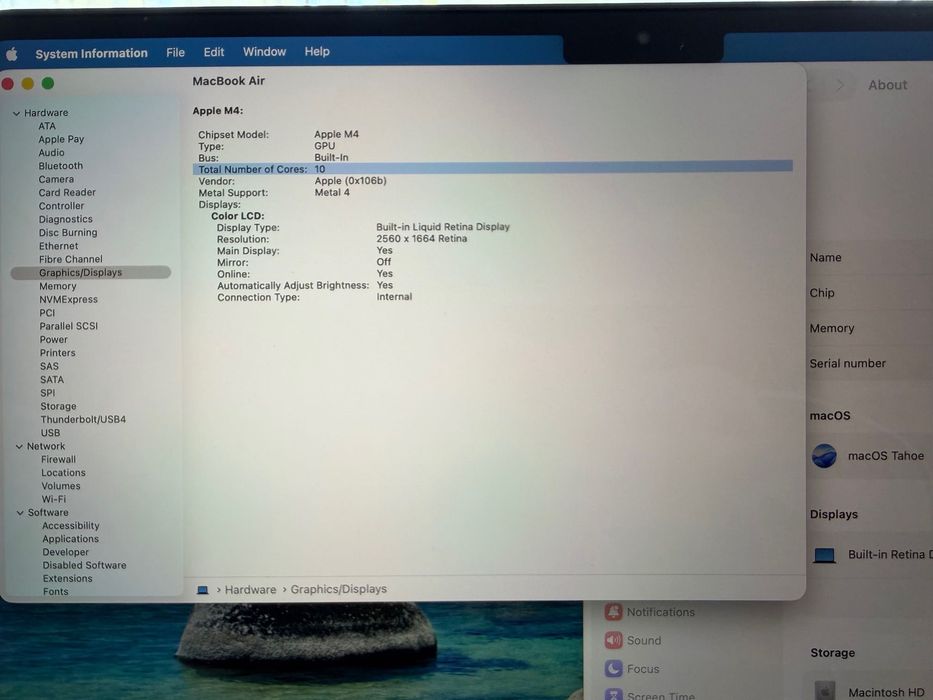This screenshot has height=700, width=933.
Task: Select PCI in the sidebar
Action: [x=47, y=312]
